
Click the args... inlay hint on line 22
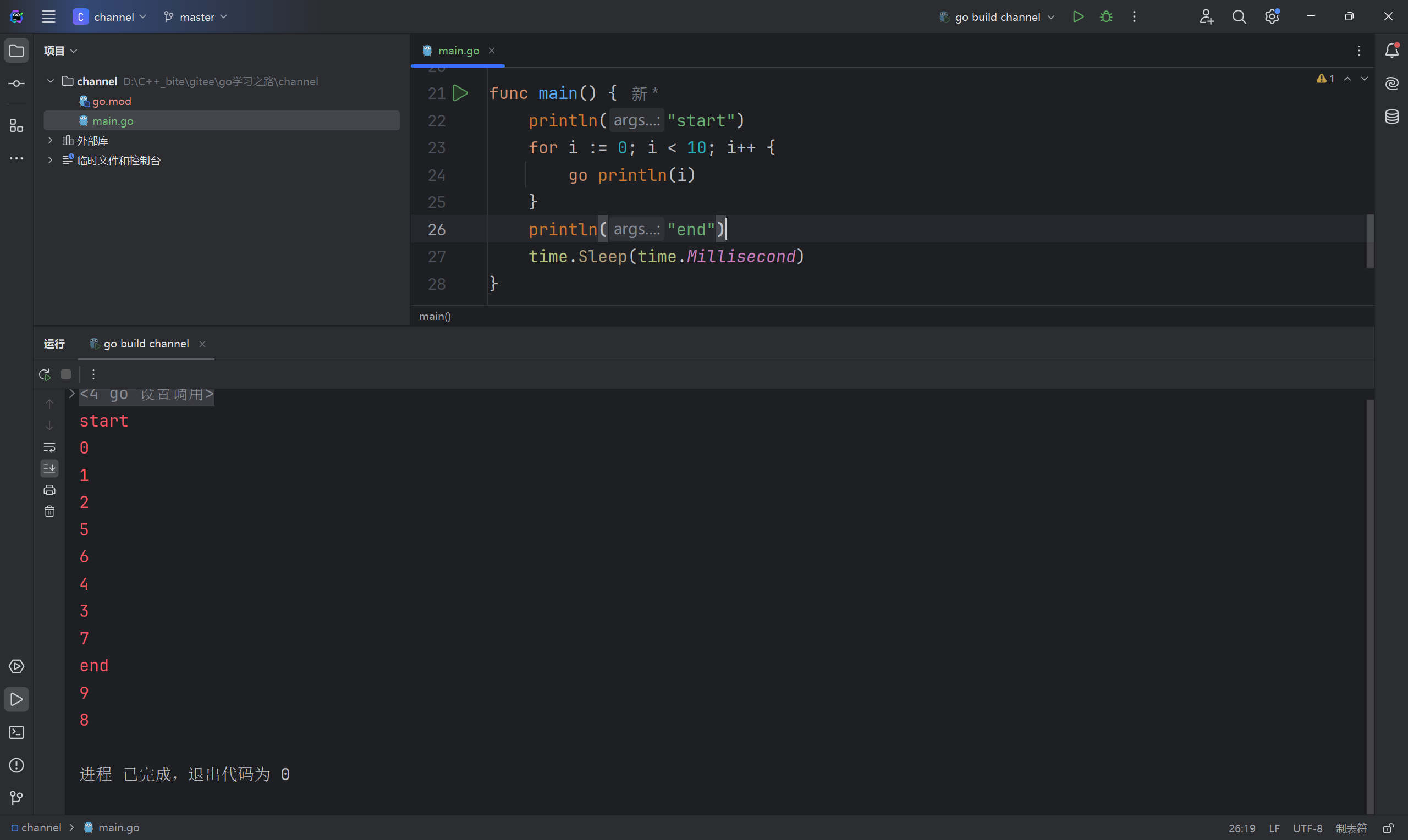point(636,120)
